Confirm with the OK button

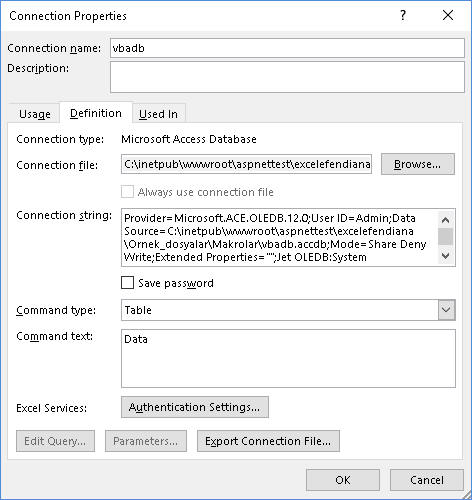(x=343, y=480)
